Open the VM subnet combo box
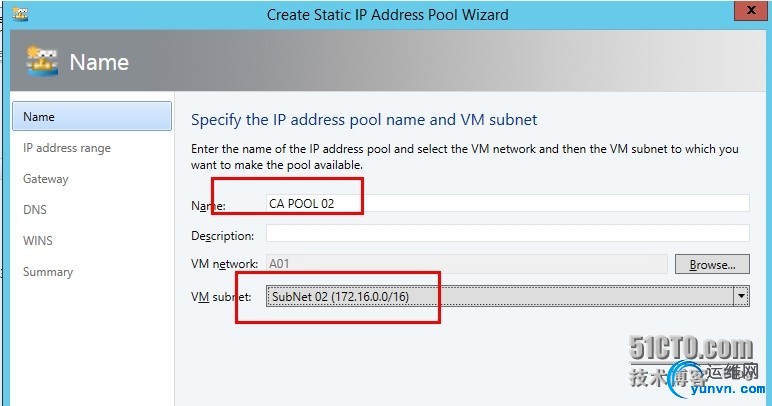The height and width of the screenshot is (406, 772). pyautogui.click(x=508, y=296)
